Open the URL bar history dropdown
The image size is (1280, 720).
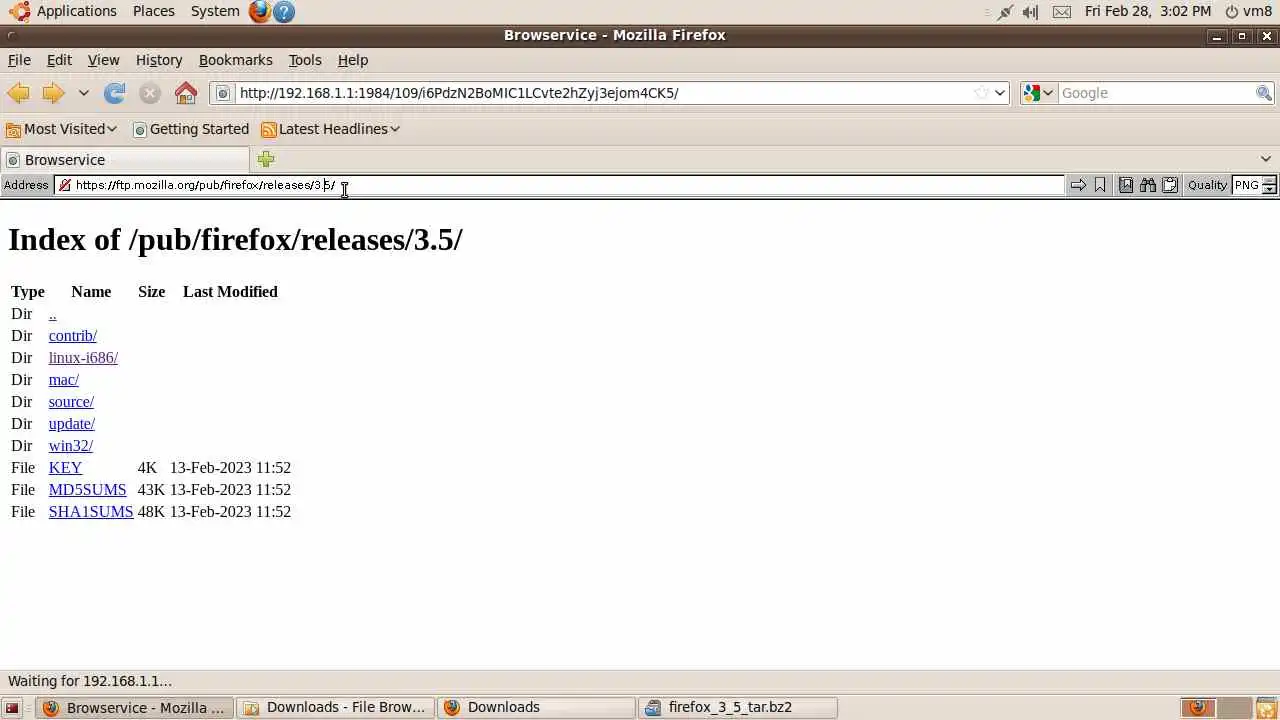(x=1000, y=93)
